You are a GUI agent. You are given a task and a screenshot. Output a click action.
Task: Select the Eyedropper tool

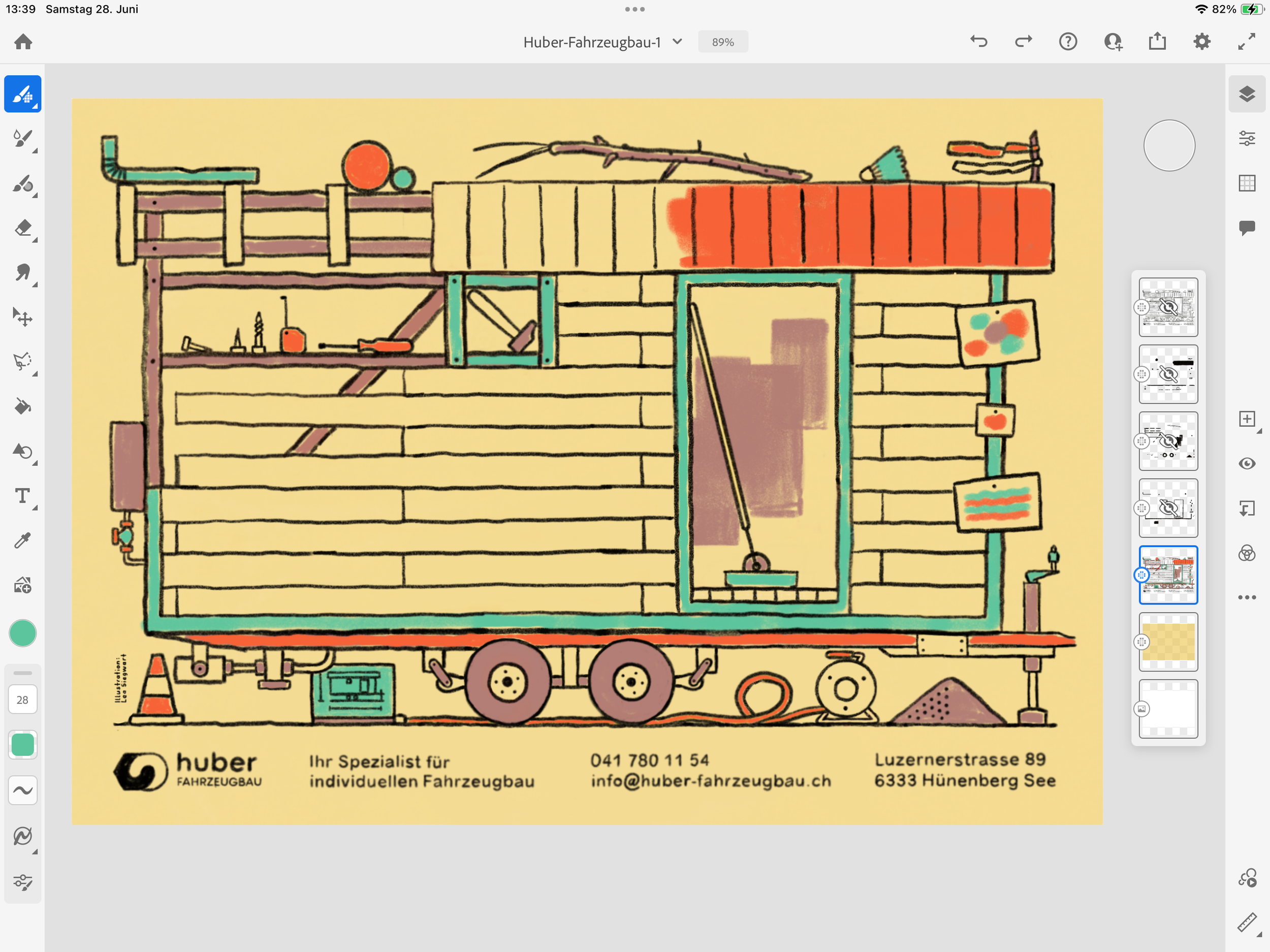[22, 541]
